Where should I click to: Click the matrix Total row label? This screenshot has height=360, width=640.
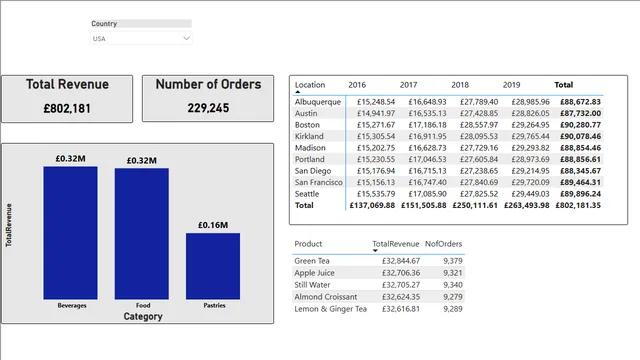(304, 205)
